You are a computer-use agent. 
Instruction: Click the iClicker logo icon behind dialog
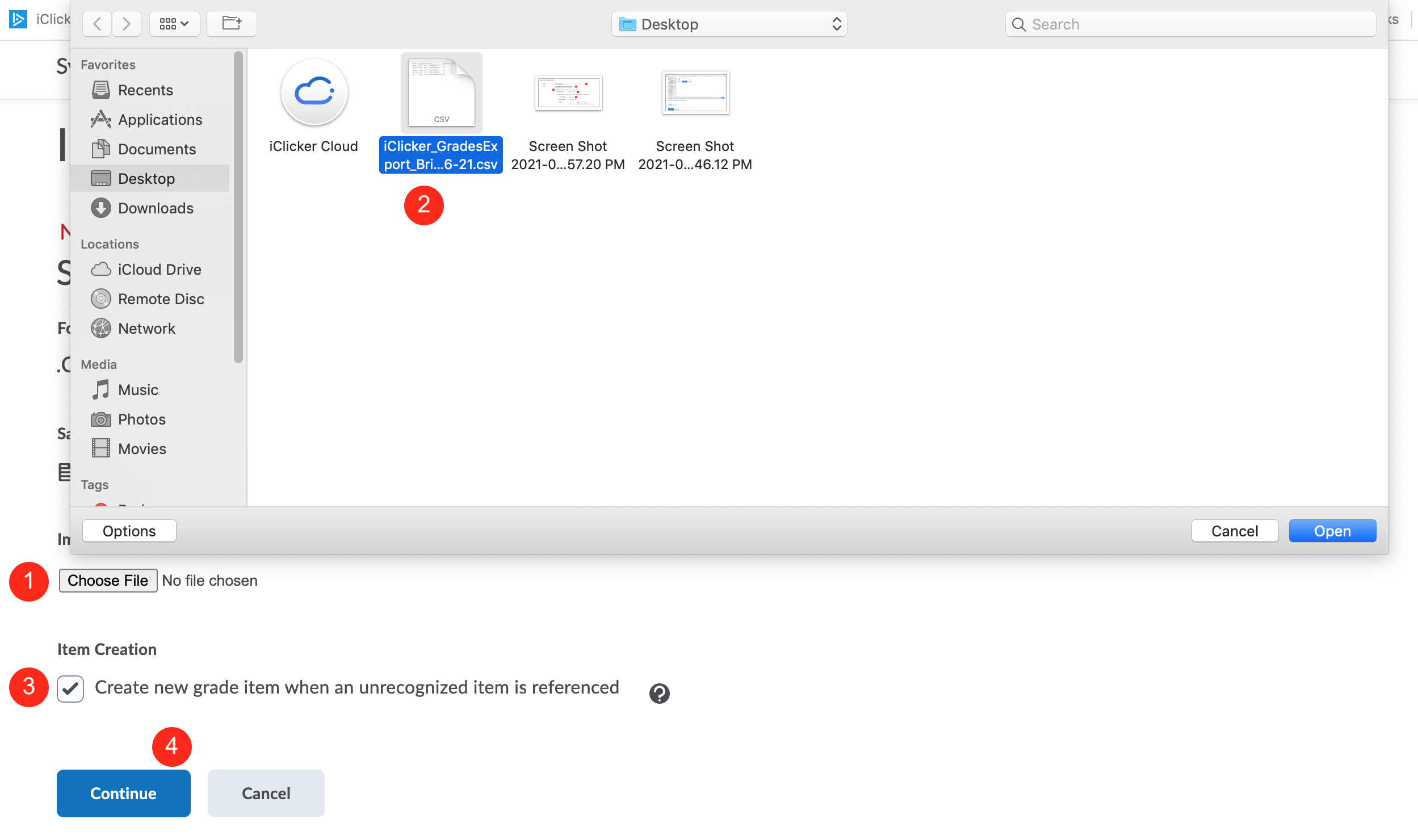coord(18,19)
